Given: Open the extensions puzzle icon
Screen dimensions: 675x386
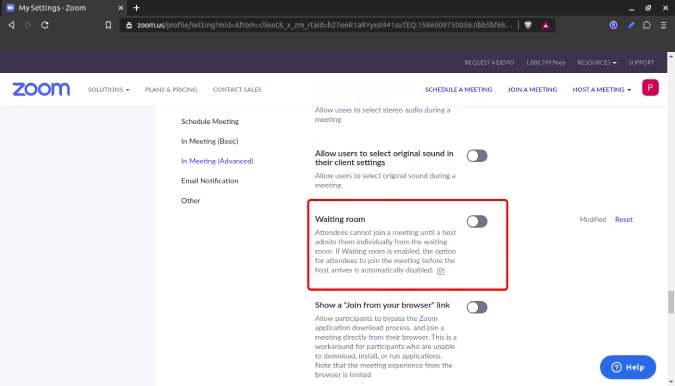Looking at the screenshot, I should pyautogui.click(x=647, y=25).
